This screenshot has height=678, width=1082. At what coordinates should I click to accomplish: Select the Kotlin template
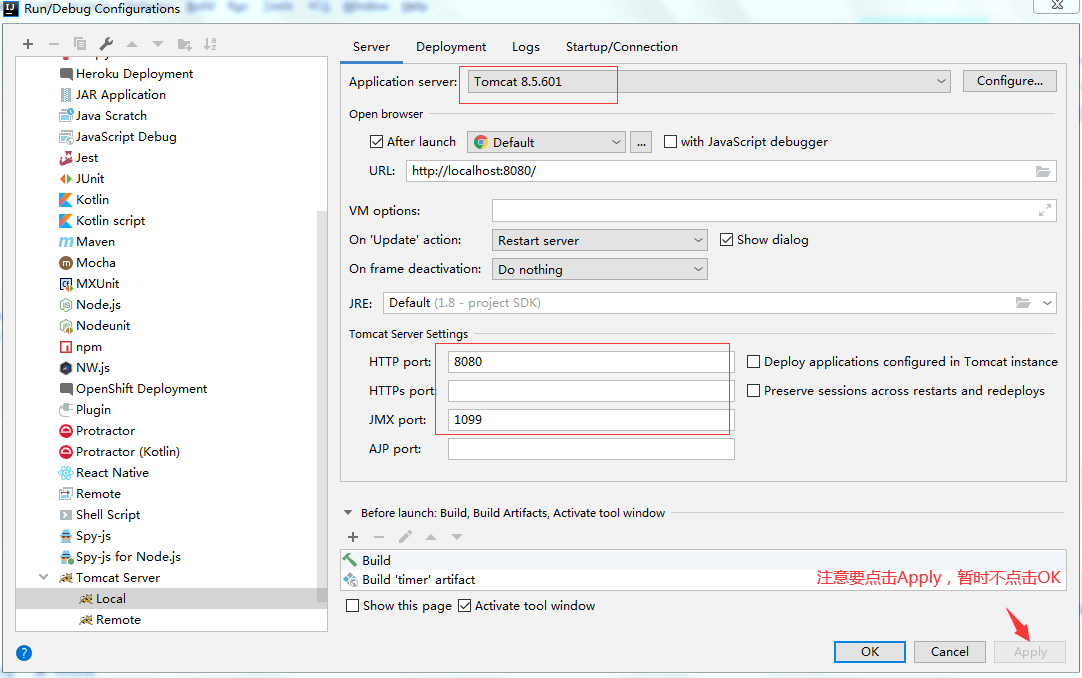click(84, 200)
